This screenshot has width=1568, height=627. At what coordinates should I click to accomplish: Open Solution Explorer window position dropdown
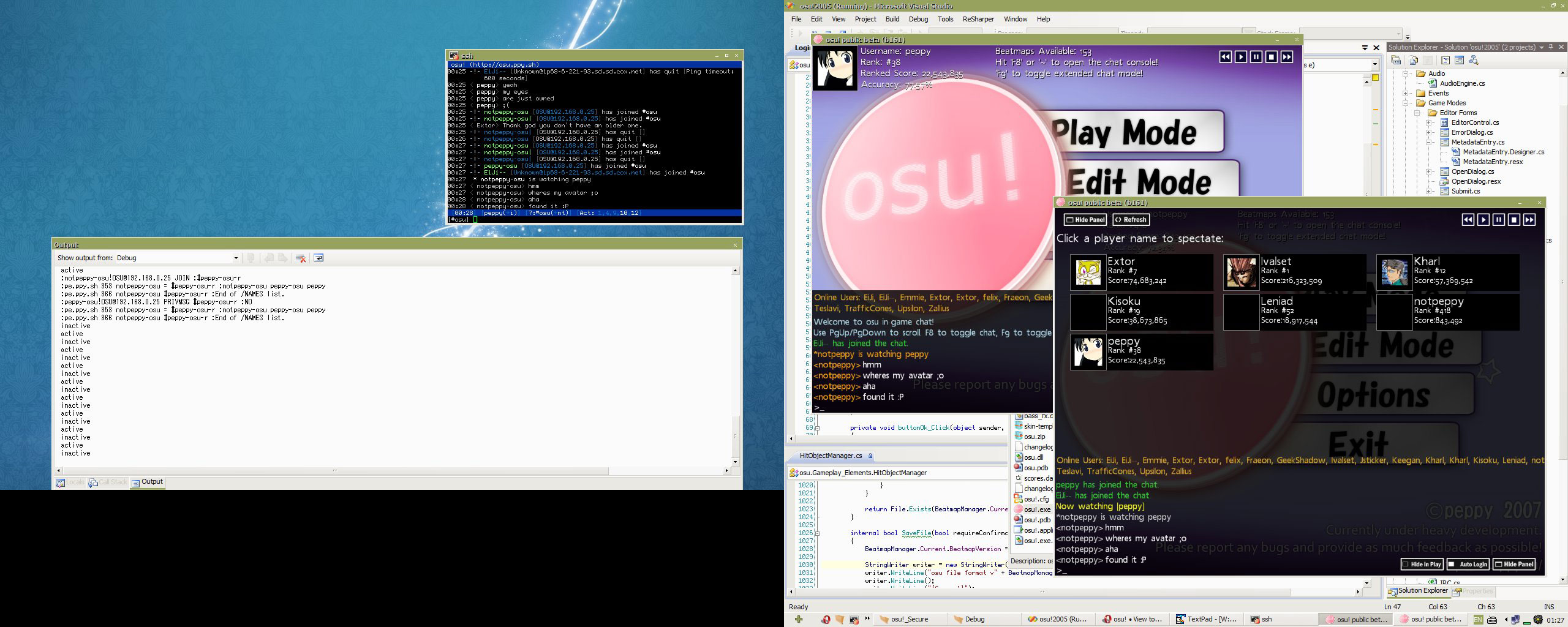1541,47
